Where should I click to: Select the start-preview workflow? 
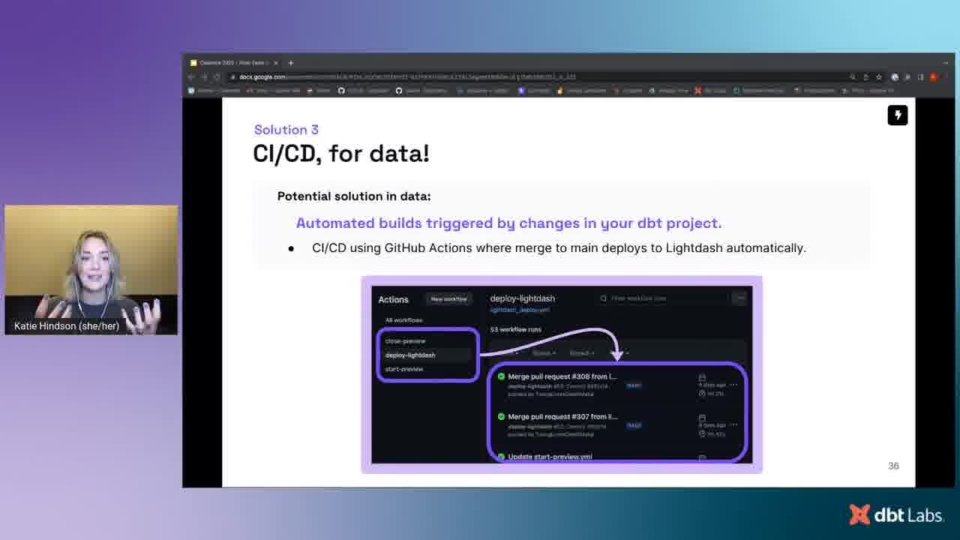click(x=404, y=369)
